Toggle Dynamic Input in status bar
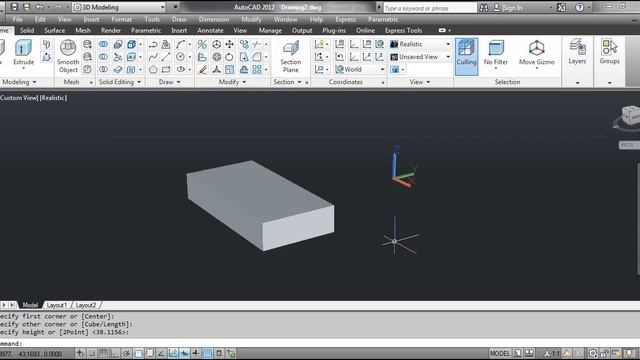Viewport: 640px width, 360px height. (184, 353)
